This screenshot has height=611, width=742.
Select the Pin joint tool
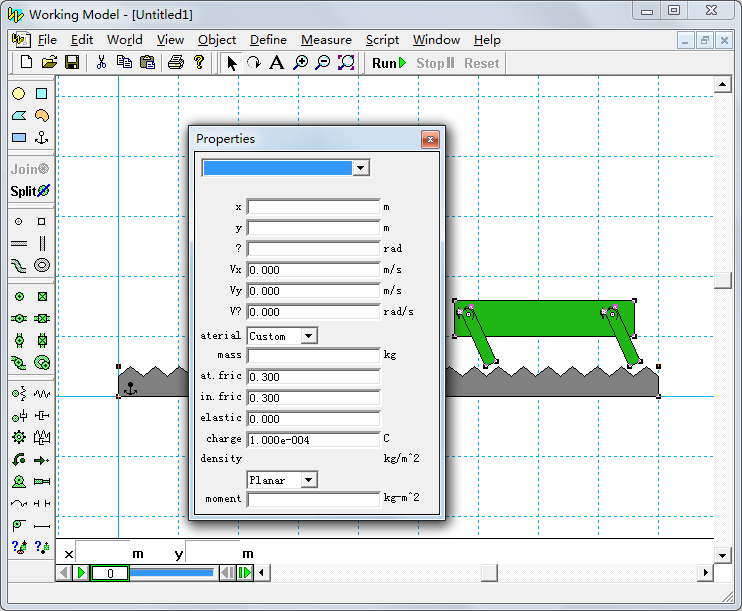(x=19, y=297)
